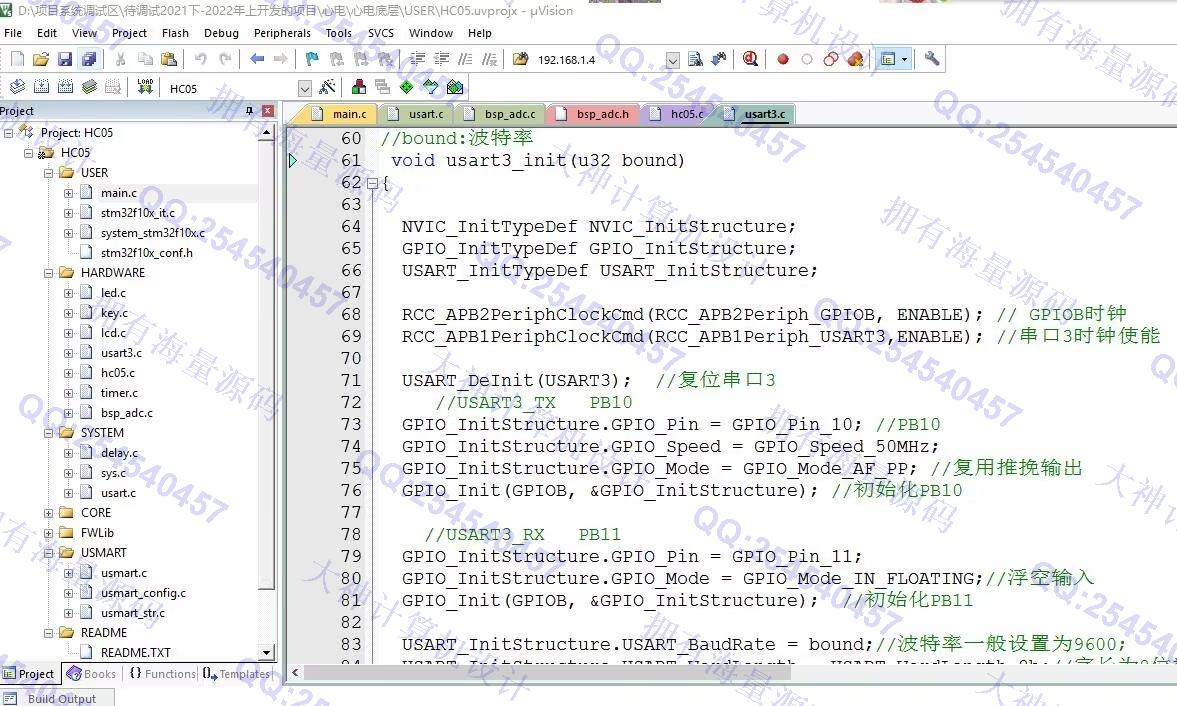Click the project tree scrollbar down arrow
1177x706 pixels.
click(x=266, y=653)
